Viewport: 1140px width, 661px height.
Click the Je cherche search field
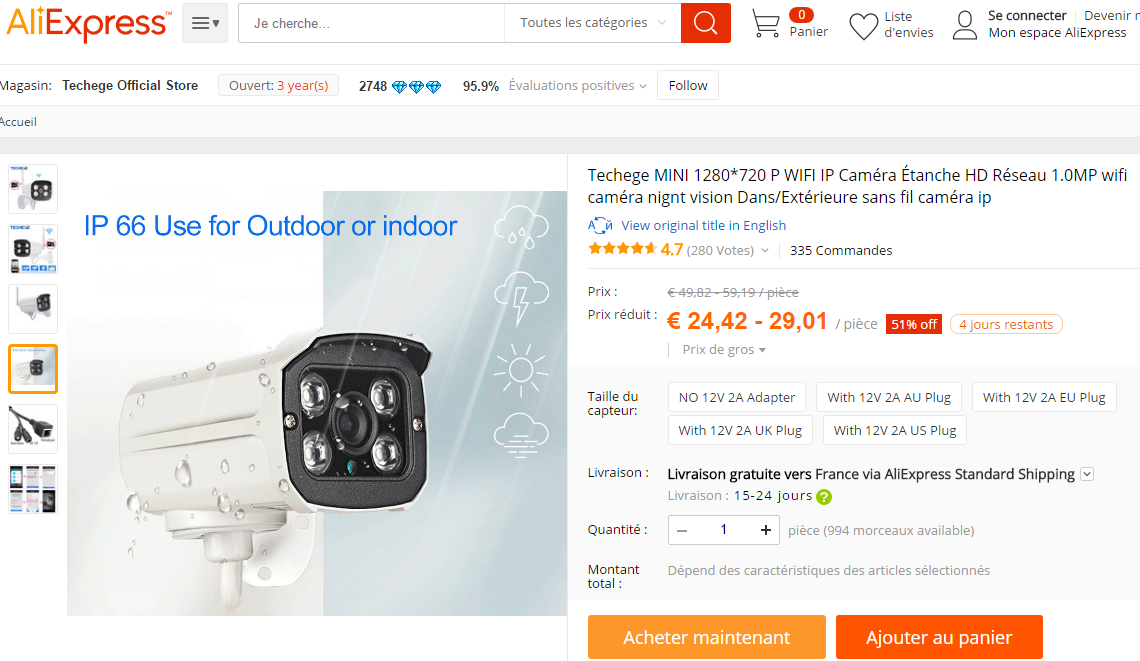[x=372, y=23]
